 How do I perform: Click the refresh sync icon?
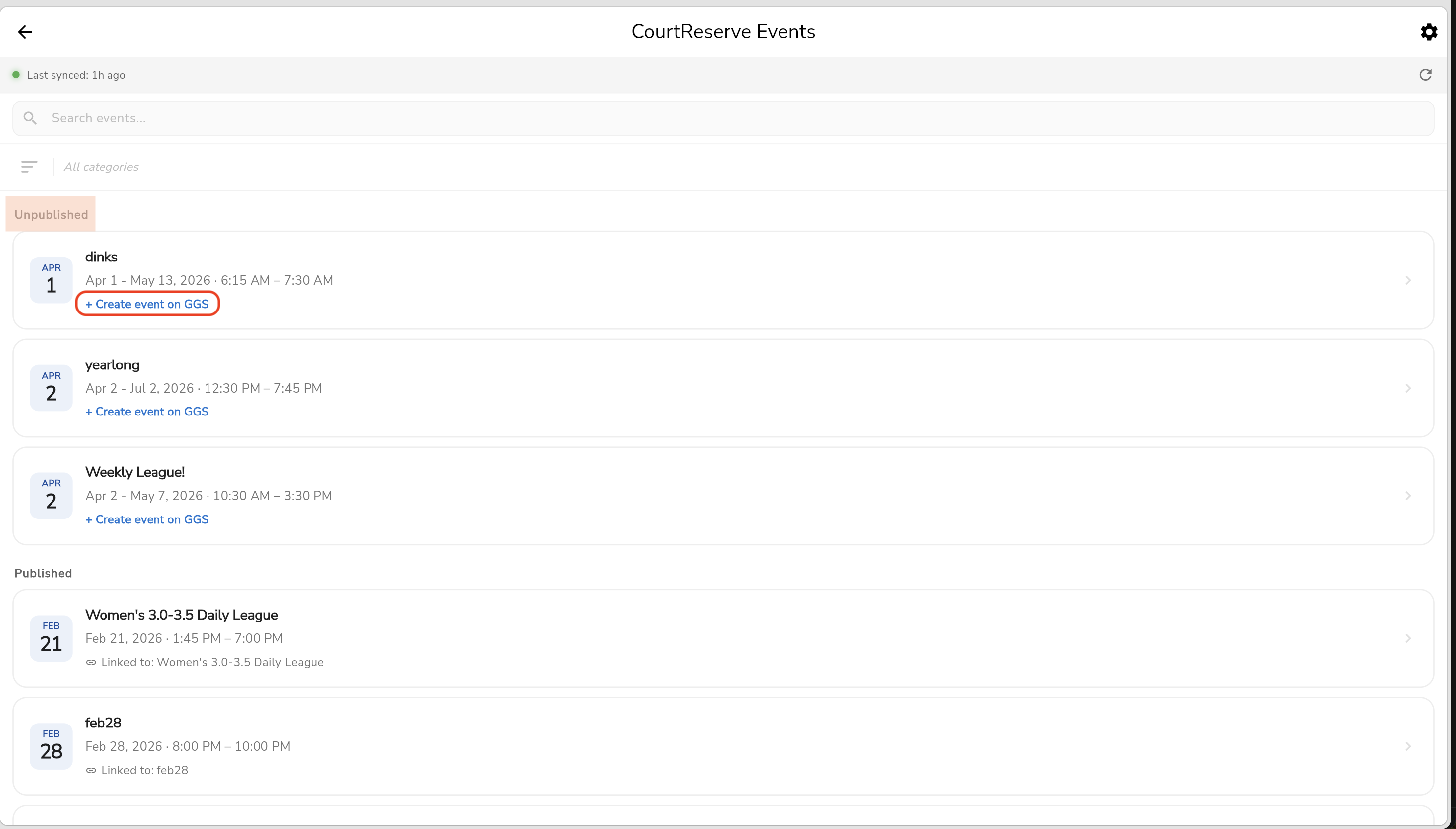pos(1425,75)
